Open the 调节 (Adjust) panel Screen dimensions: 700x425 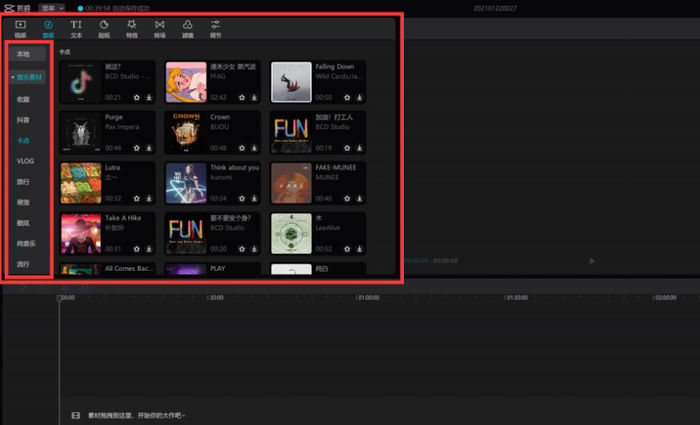point(216,27)
